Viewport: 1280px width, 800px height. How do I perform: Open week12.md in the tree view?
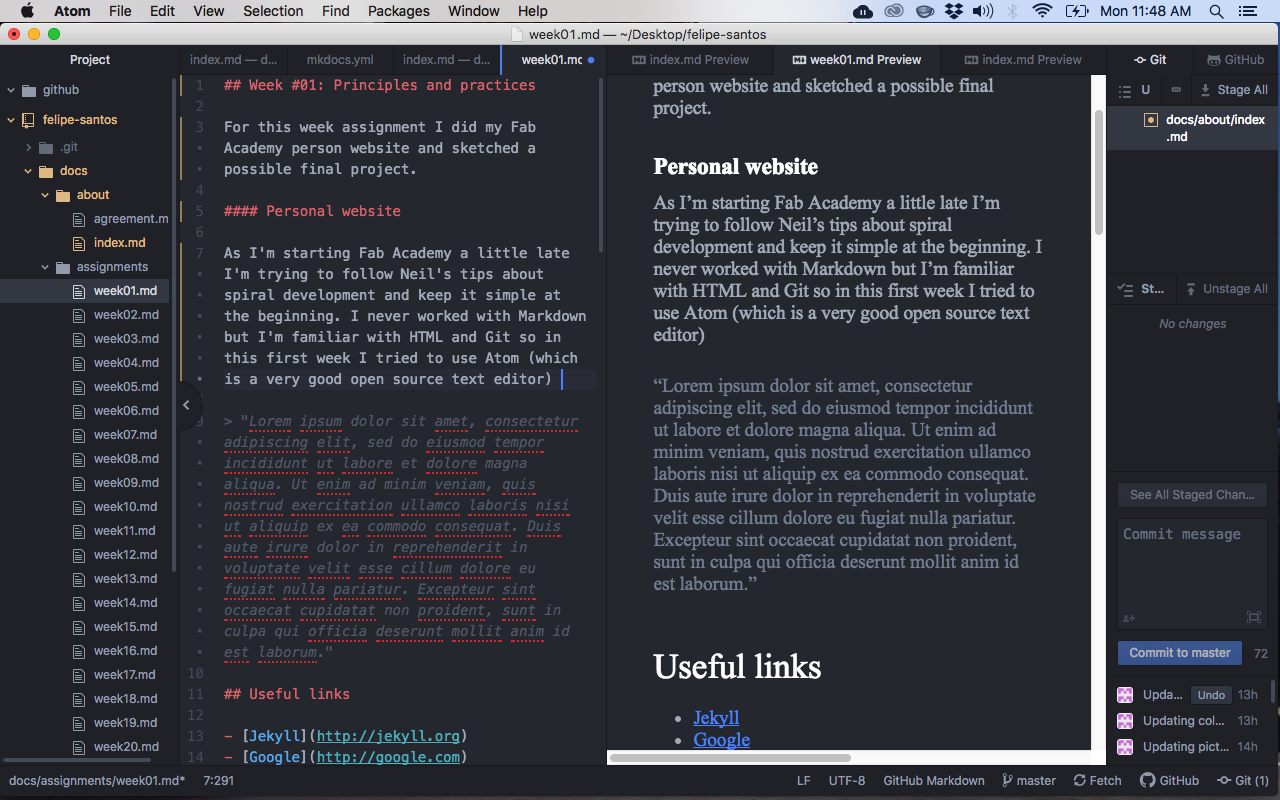coord(126,555)
